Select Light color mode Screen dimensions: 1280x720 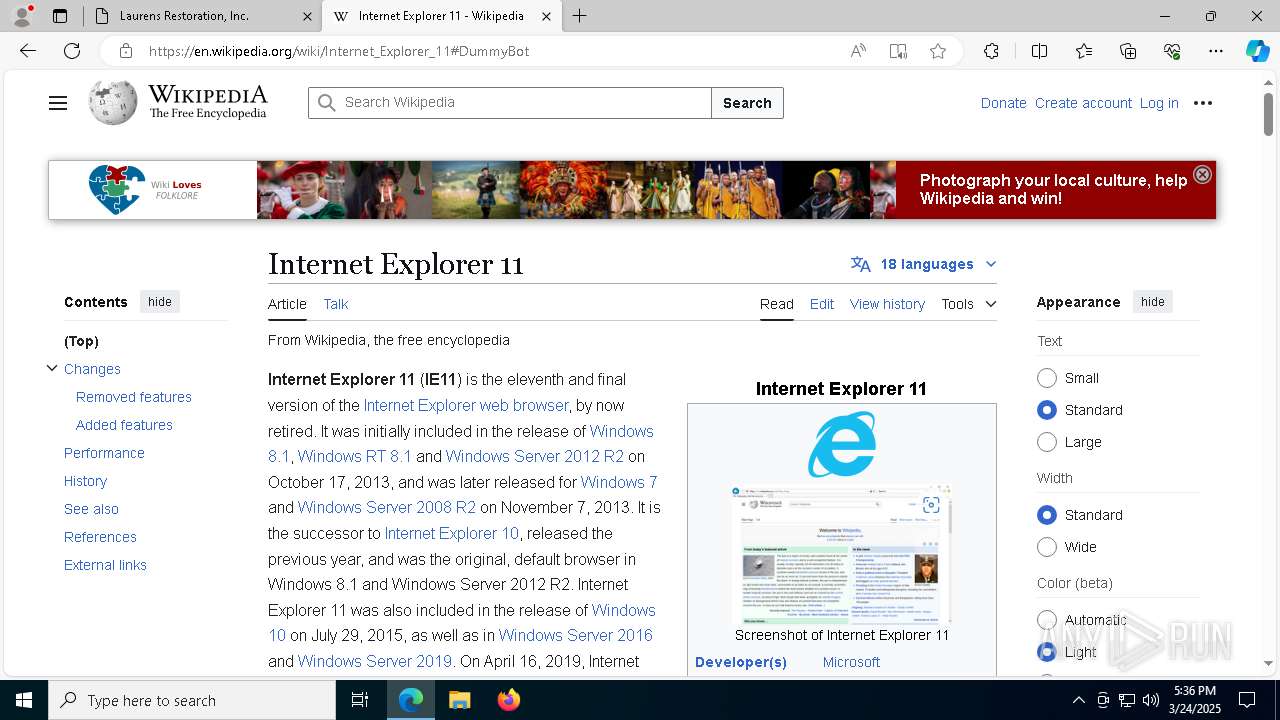pyautogui.click(x=1047, y=652)
